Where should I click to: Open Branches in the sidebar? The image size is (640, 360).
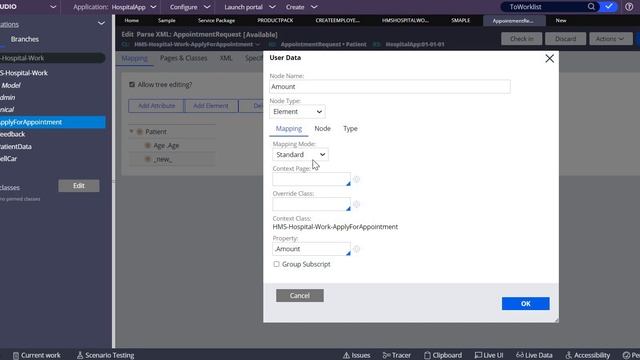click(24, 39)
